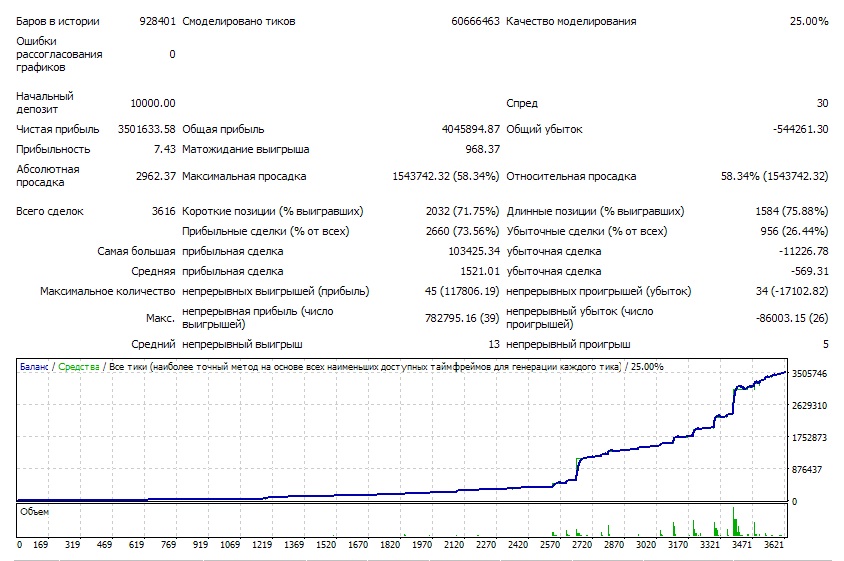Select the profit trades value 2660 (73.56%)
Viewport: 844px width, 561px height.
click(x=462, y=231)
